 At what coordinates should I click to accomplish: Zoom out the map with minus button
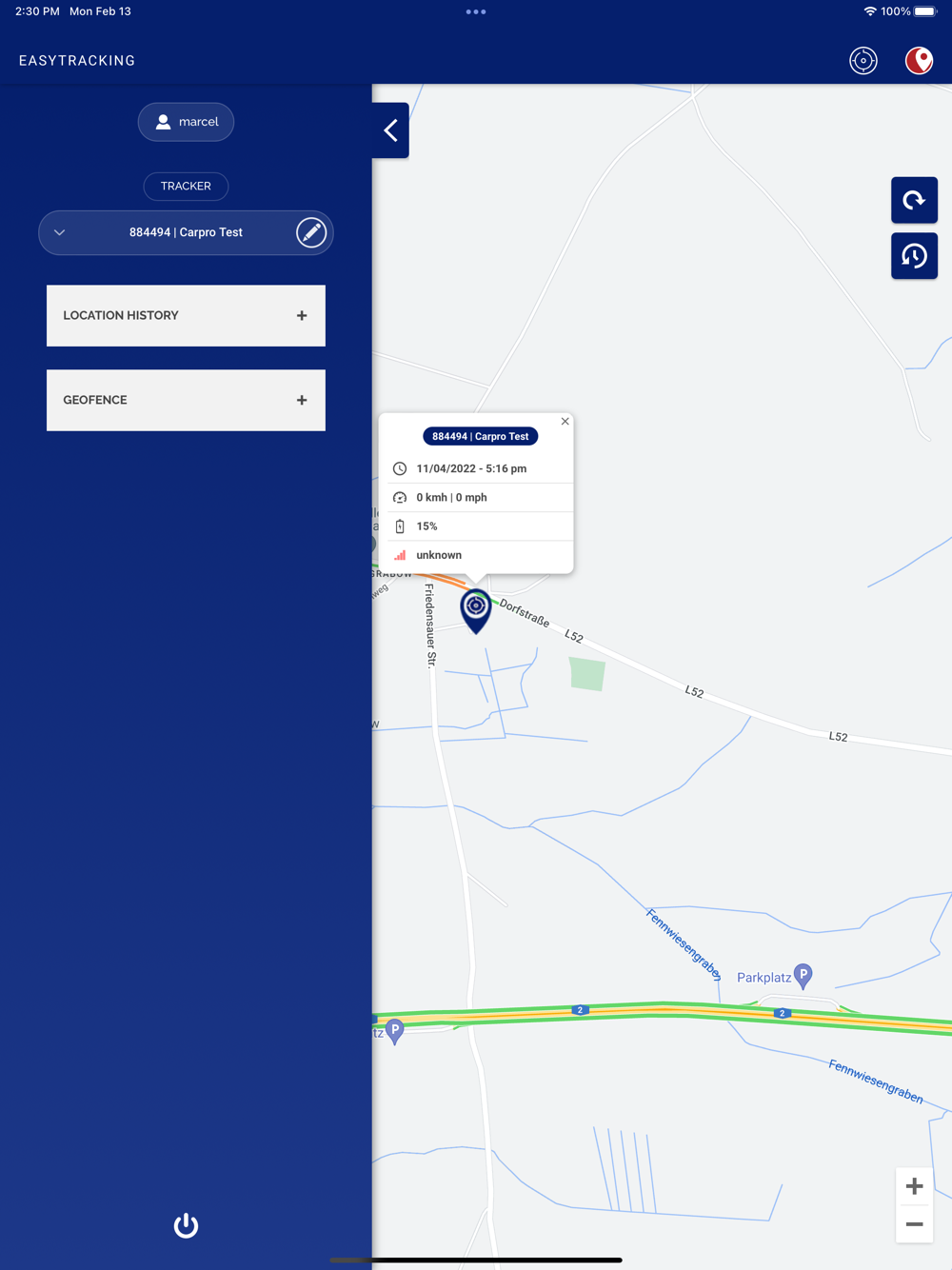tap(914, 1224)
